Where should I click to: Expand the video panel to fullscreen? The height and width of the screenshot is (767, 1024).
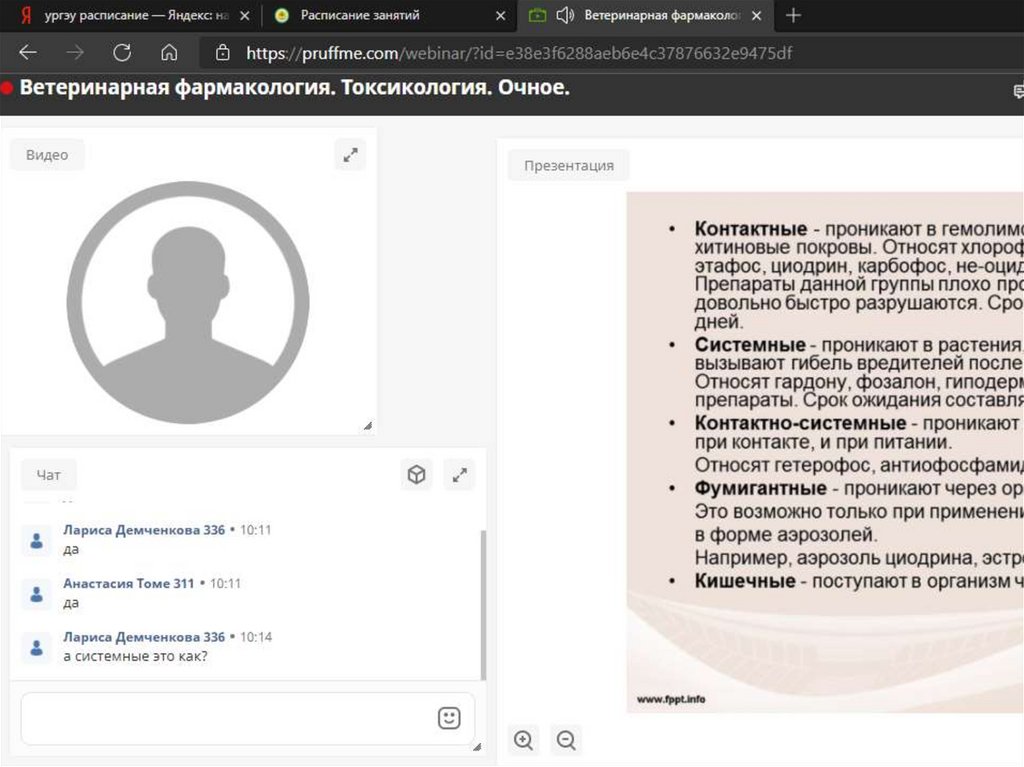(x=350, y=155)
